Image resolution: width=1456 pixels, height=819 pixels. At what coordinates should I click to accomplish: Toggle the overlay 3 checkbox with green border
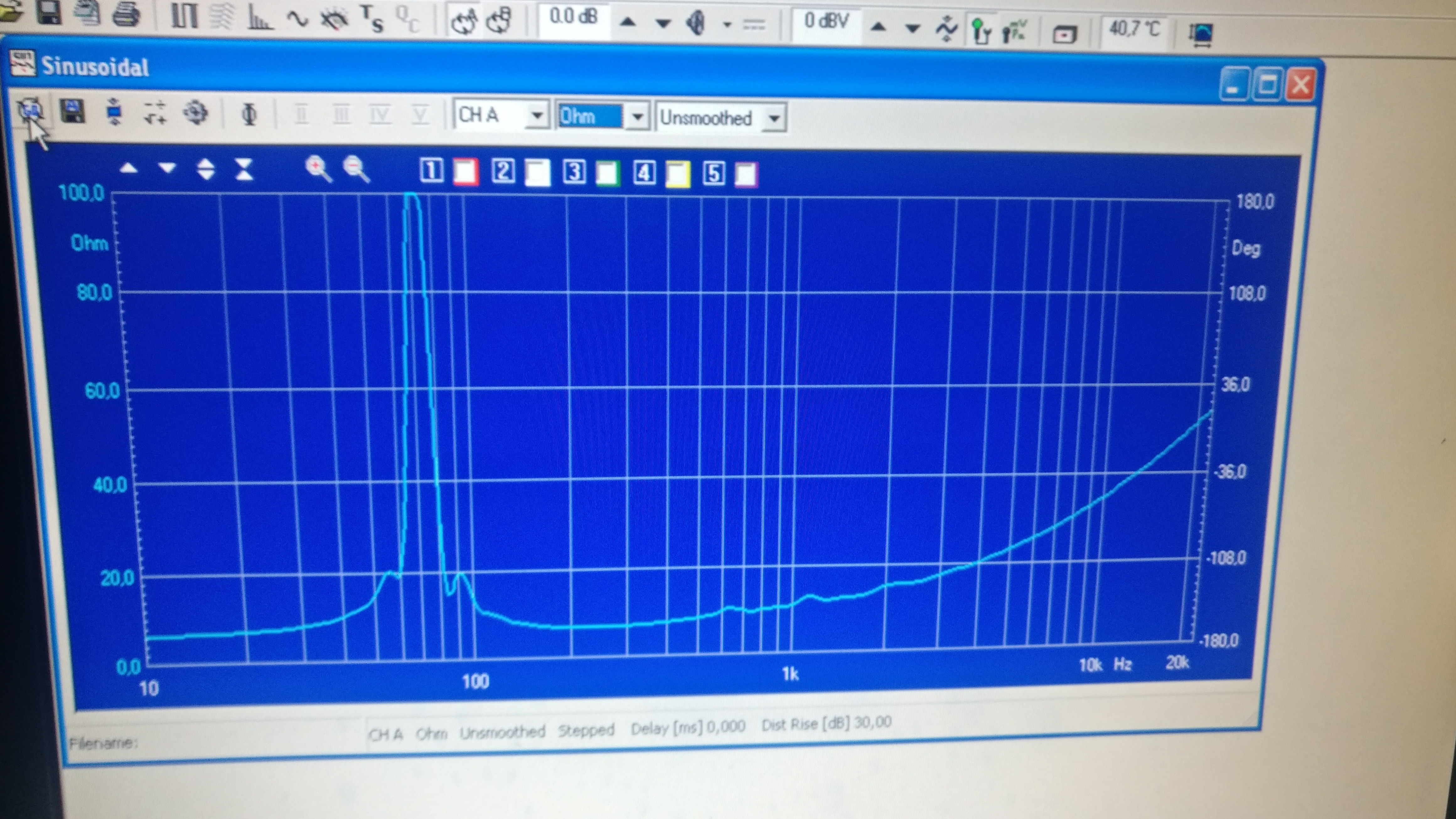pyautogui.click(x=608, y=173)
